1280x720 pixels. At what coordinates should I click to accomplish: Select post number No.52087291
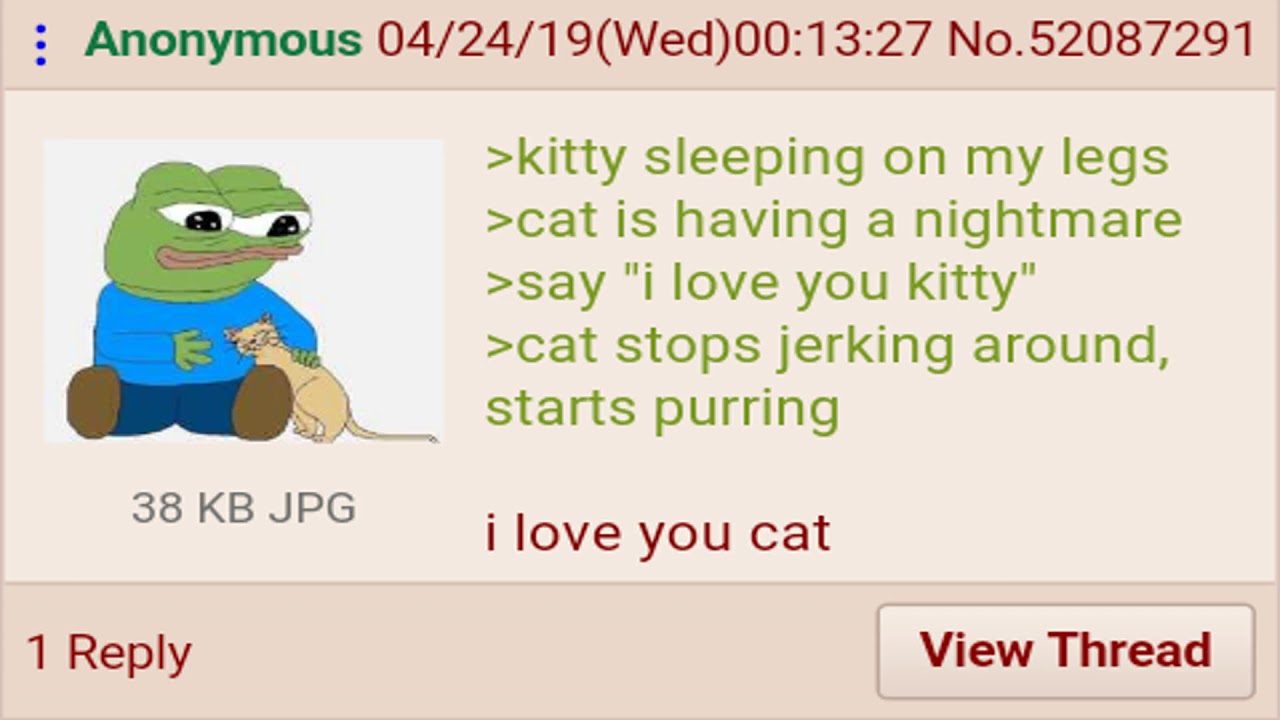pyautogui.click(x=1101, y=40)
